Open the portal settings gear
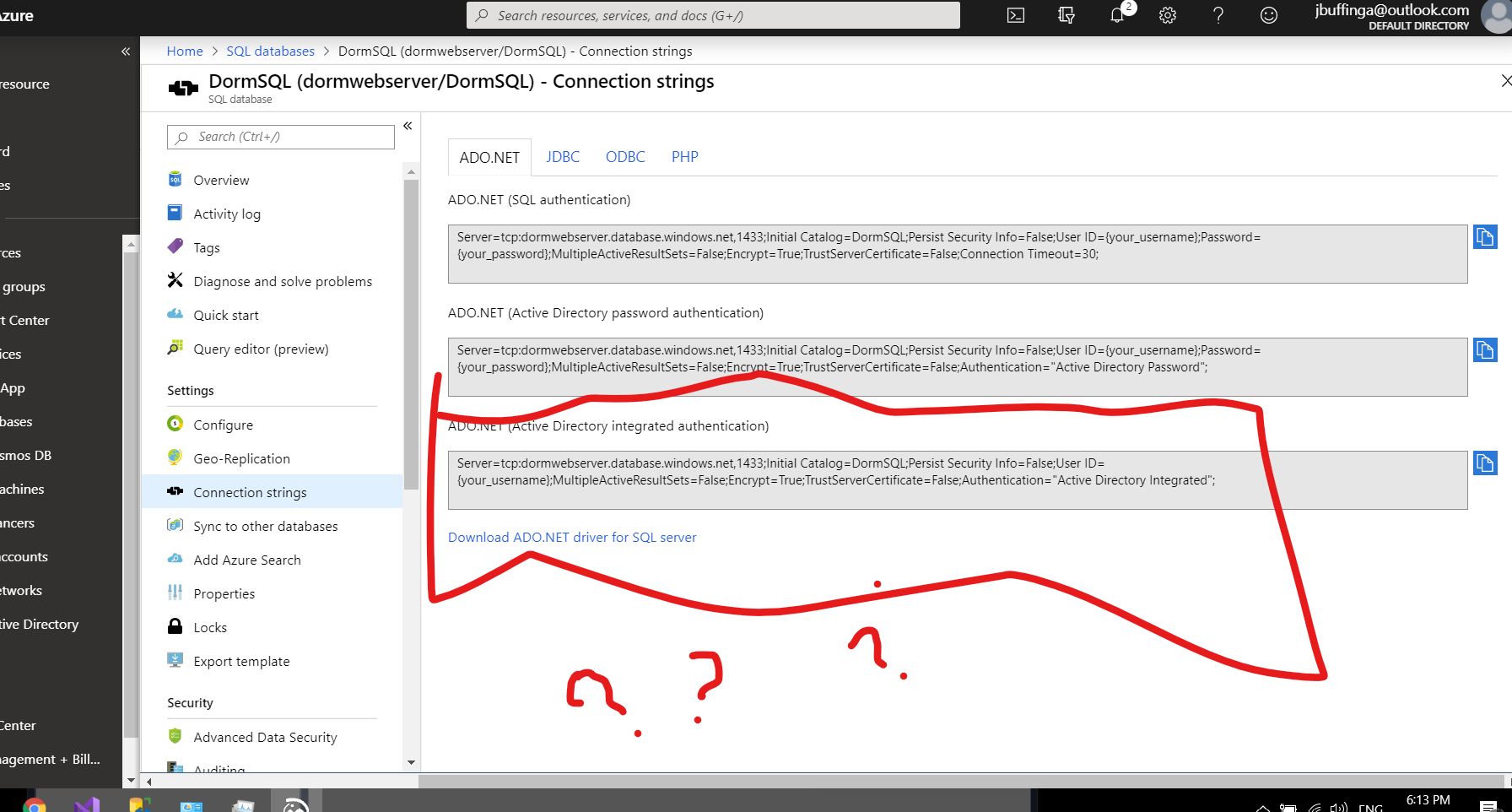The image size is (1512, 812). (1168, 15)
